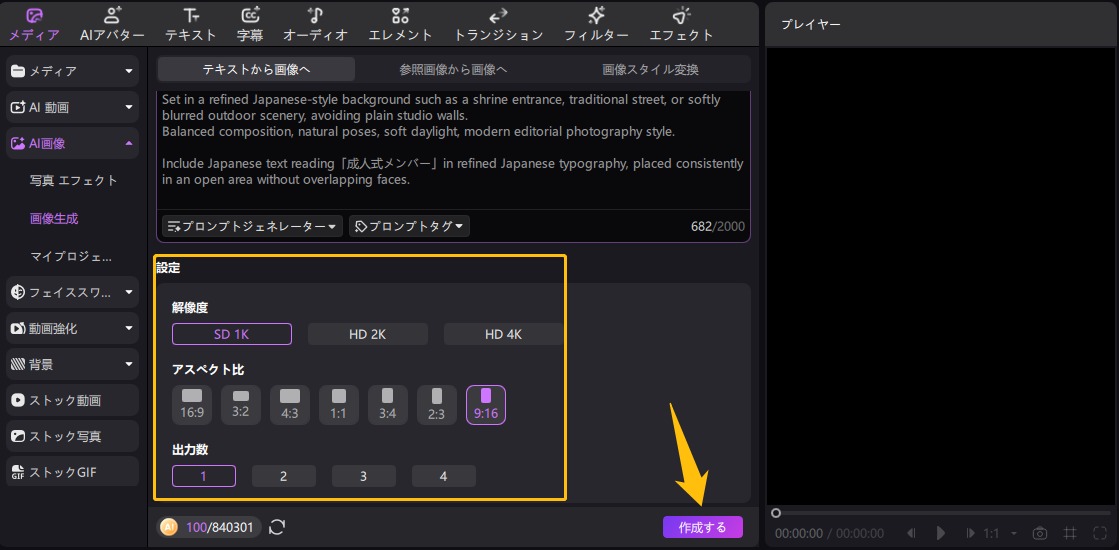Click the プレイヤー panel title
The image size is (1119, 550).
810,24
